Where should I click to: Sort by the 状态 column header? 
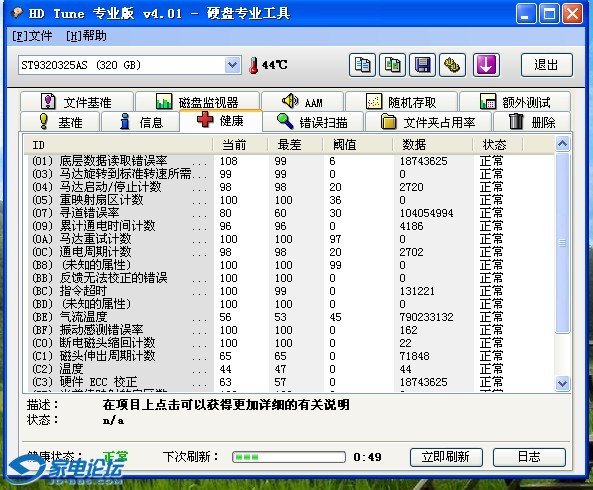pyautogui.click(x=498, y=145)
